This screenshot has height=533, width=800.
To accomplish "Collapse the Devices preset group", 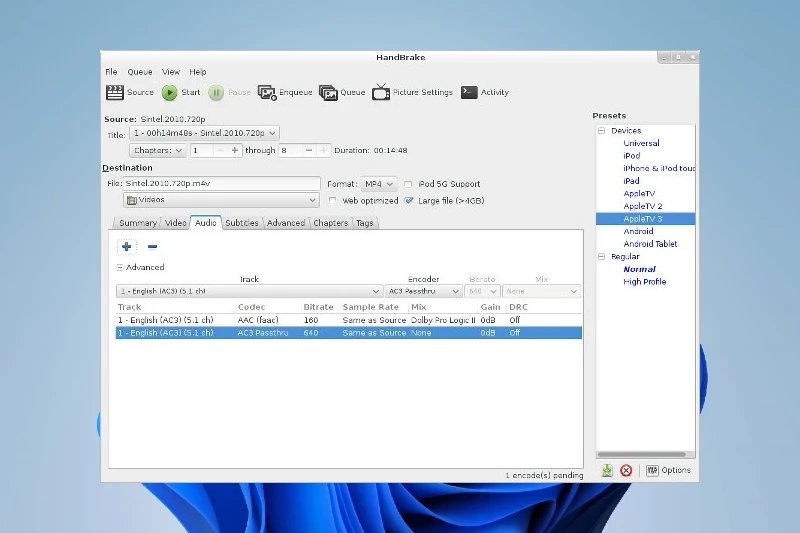I will (x=602, y=131).
